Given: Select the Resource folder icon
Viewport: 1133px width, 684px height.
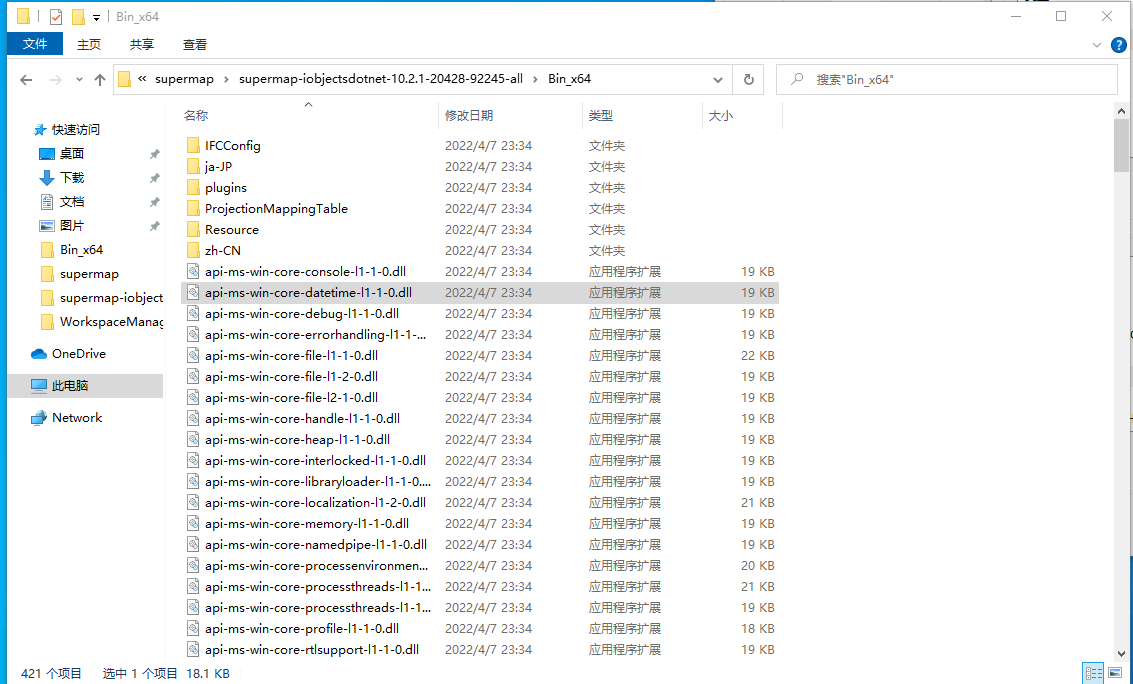Looking at the screenshot, I should pyautogui.click(x=192, y=229).
